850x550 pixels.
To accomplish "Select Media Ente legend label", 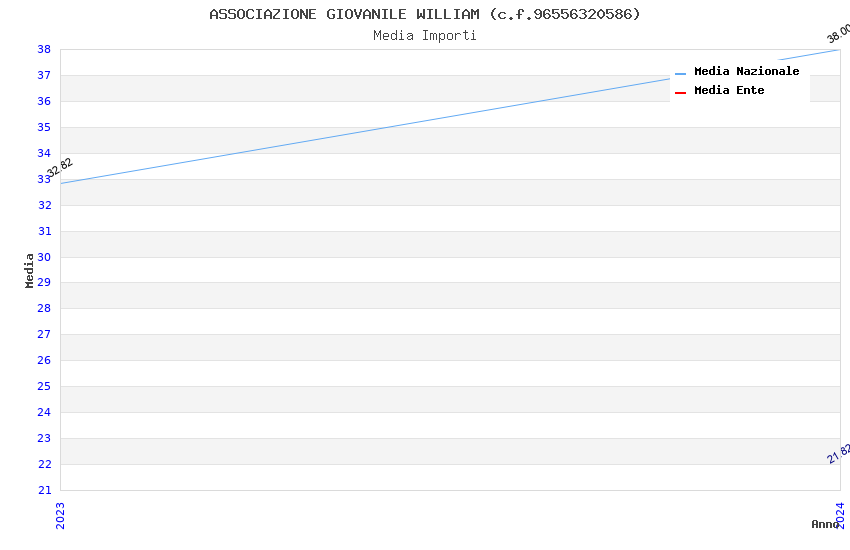I will 729,90.
